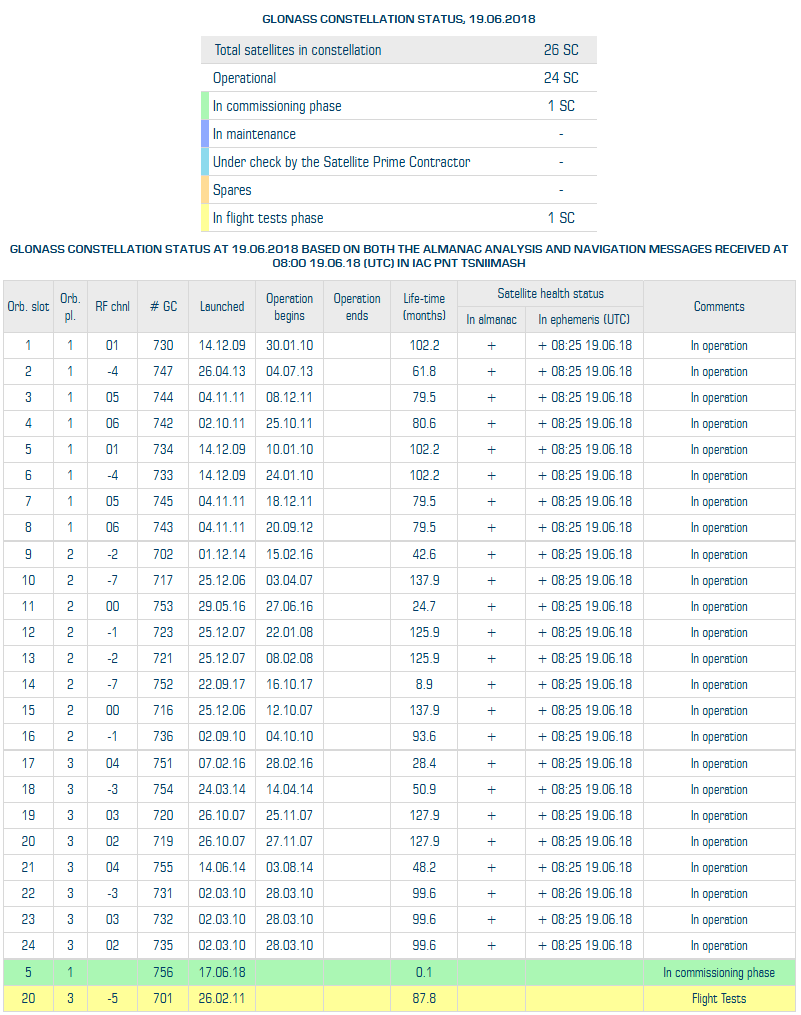The width and height of the screenshot is (801, 1015).
Task: Click the Satellite health status header
Action: (x=550, y=294)
